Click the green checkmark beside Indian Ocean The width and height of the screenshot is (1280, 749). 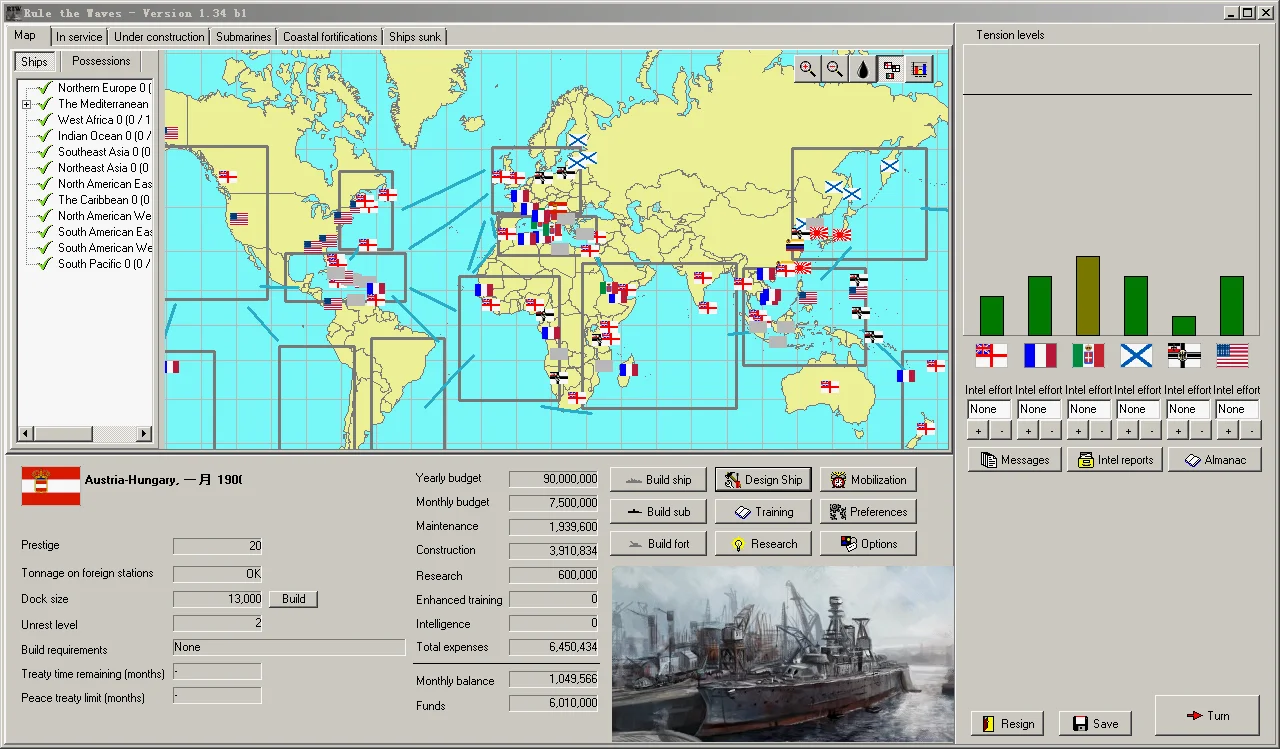coord(45,136)
